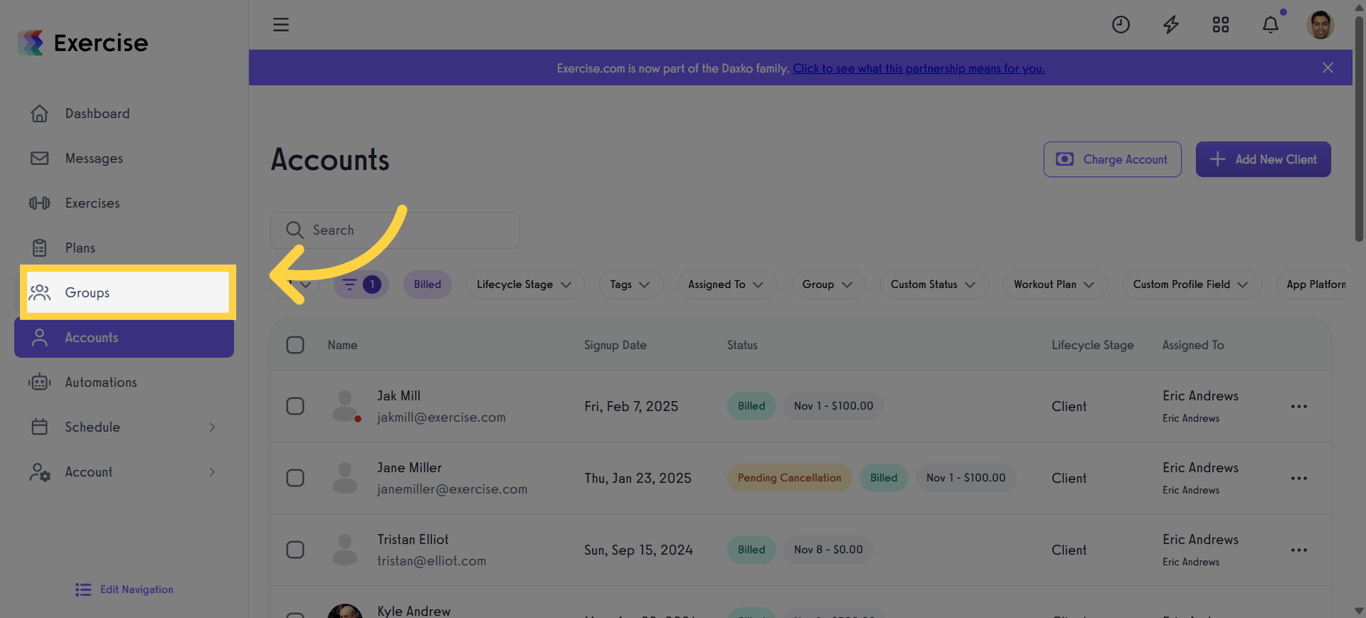Click the Add New Client button
1366x618 pixels.
[x=1263, y=159]
